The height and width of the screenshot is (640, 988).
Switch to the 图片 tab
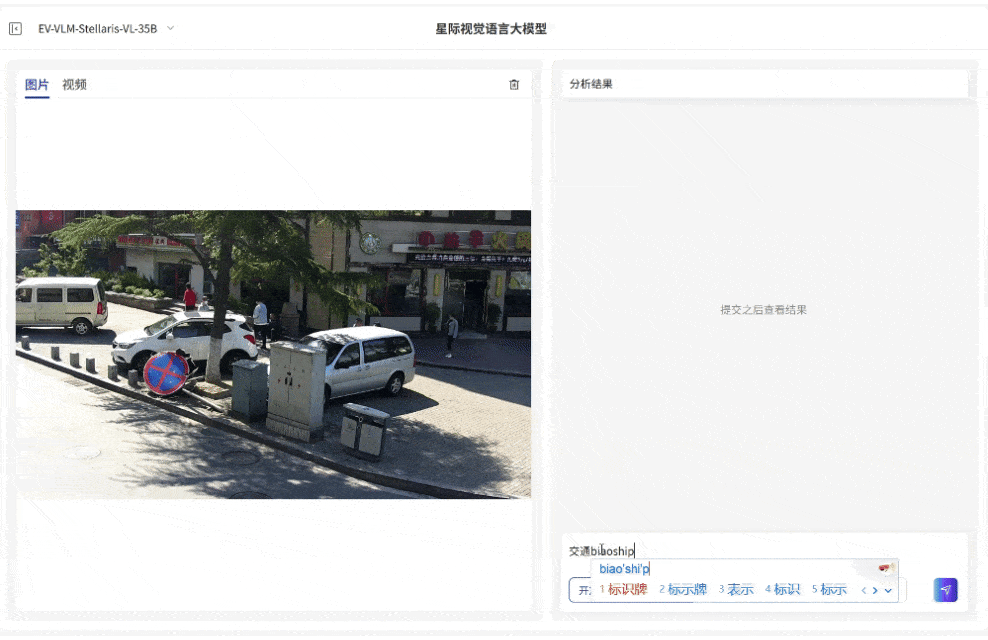pos(37,84)
